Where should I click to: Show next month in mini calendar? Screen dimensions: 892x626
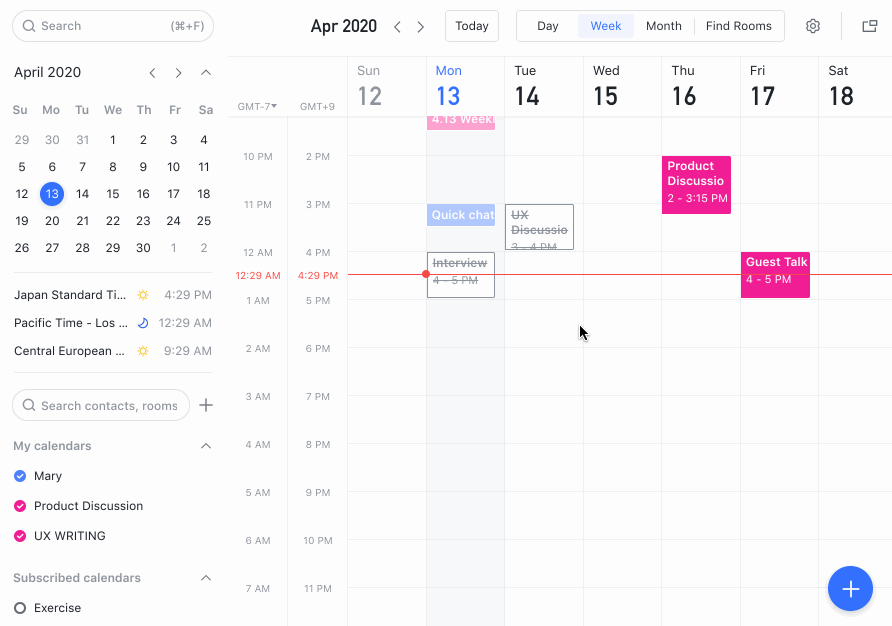pos(179,73)
